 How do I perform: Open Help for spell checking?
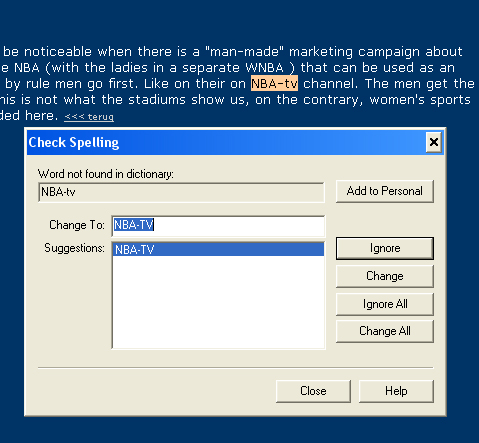(x=396, y=391)
